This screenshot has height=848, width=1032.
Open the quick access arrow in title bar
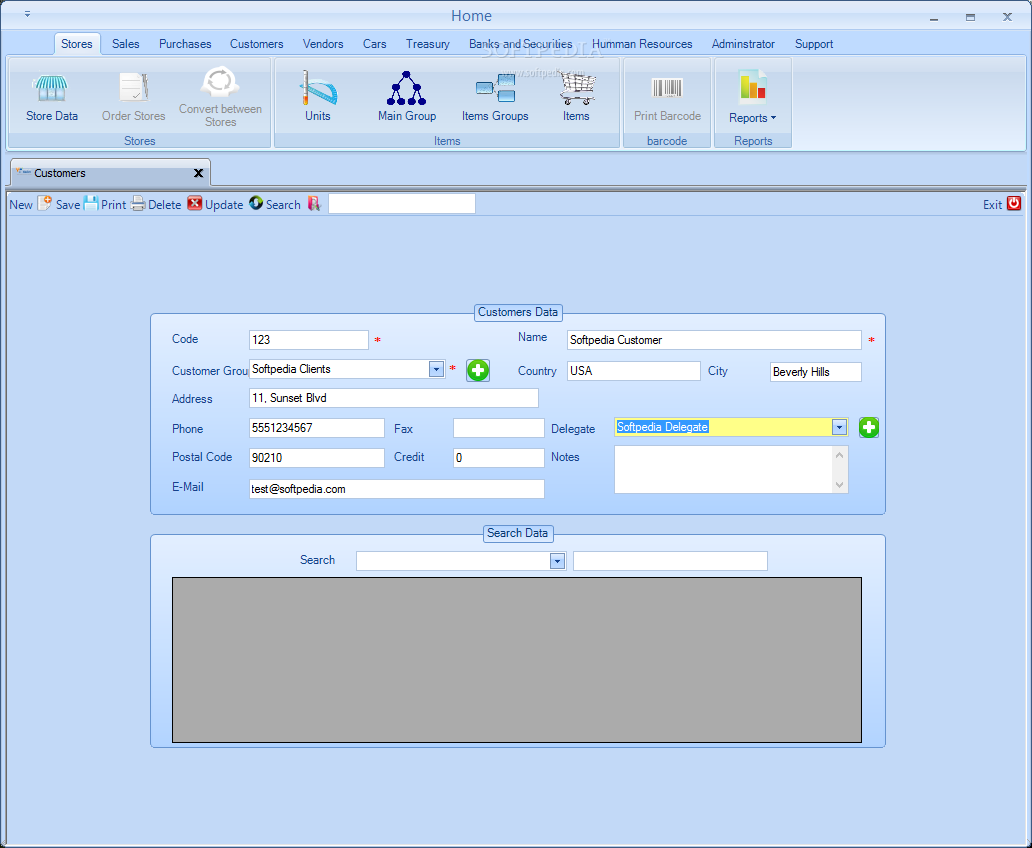(x=27, y=14)
